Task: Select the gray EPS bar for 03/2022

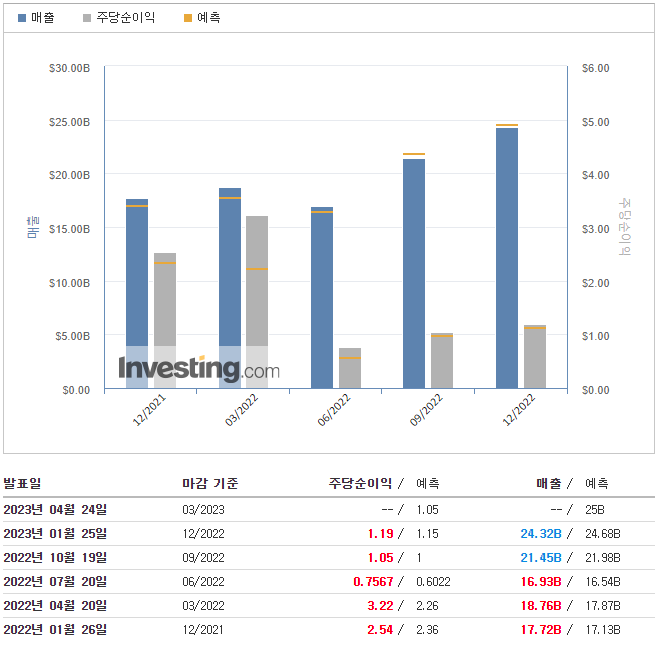Action: pyautogui.click(x=257, y=302)
